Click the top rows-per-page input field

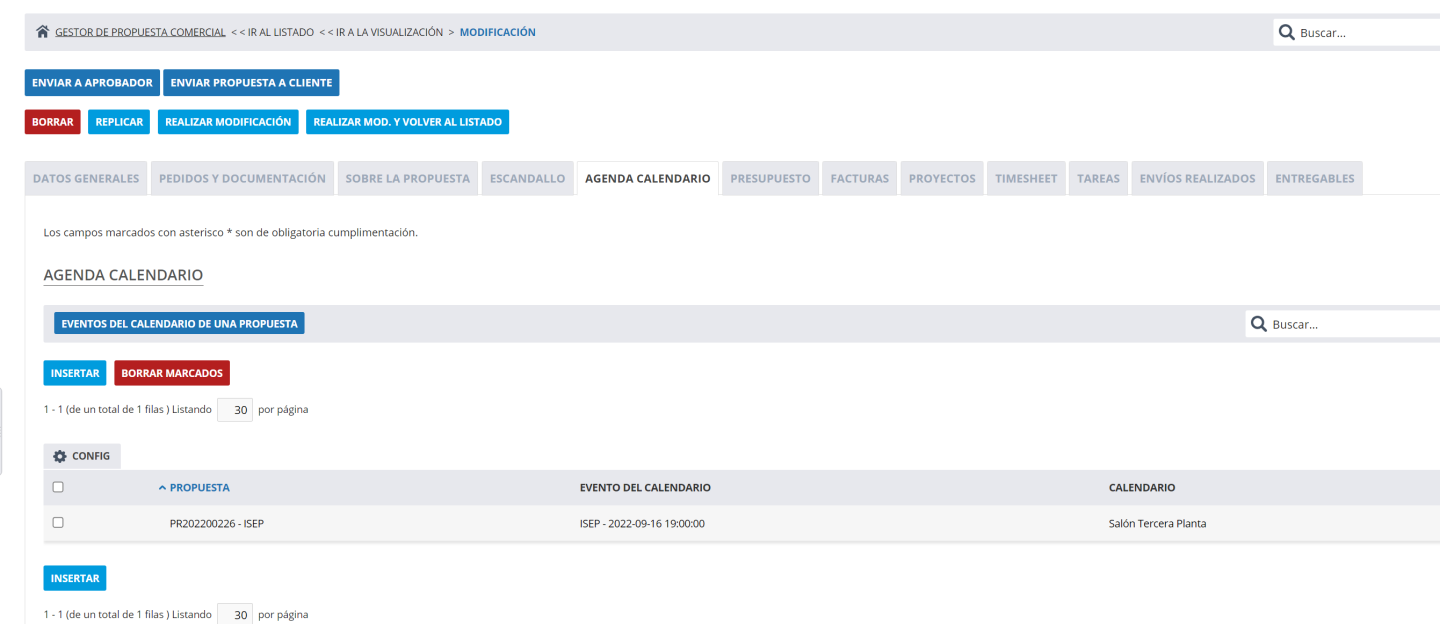pyautogui.click(x=235, y=410)
